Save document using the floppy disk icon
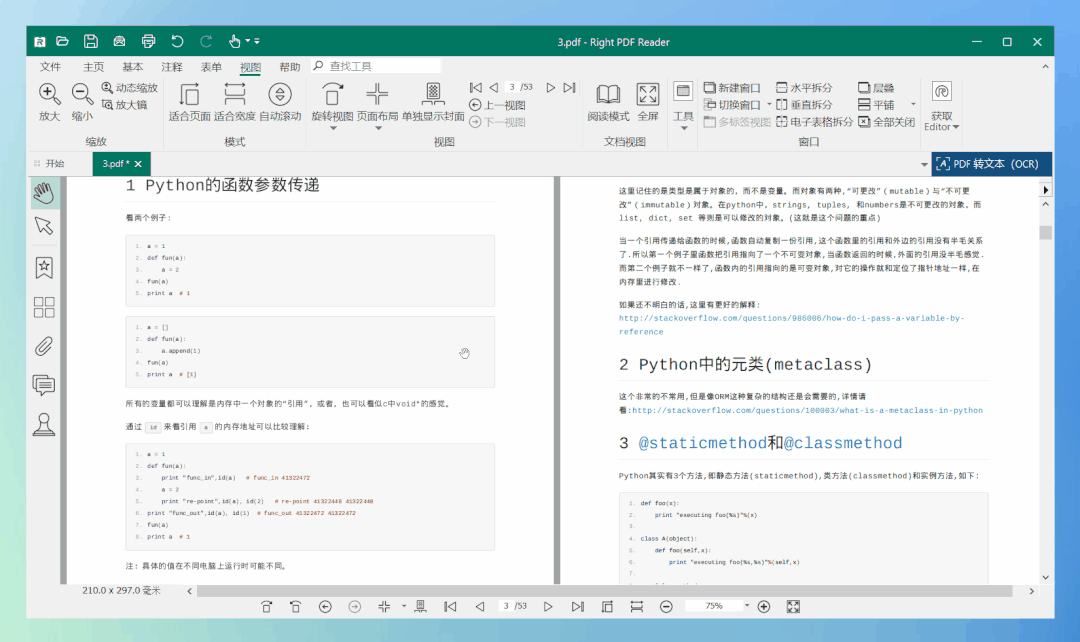 coord(91,41)
